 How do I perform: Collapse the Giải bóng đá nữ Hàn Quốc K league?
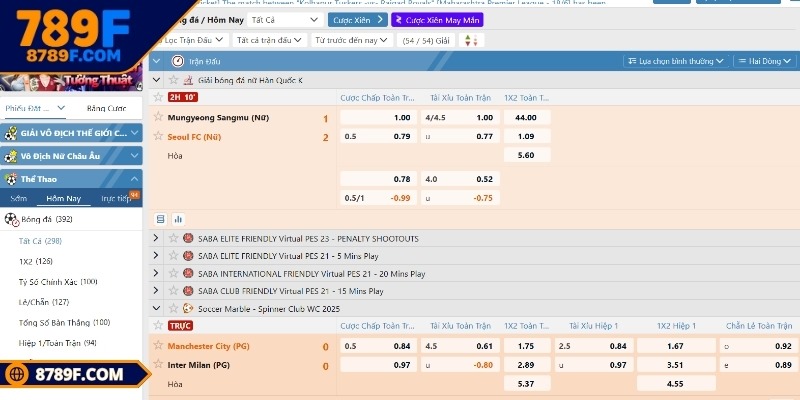coord(157,80)
